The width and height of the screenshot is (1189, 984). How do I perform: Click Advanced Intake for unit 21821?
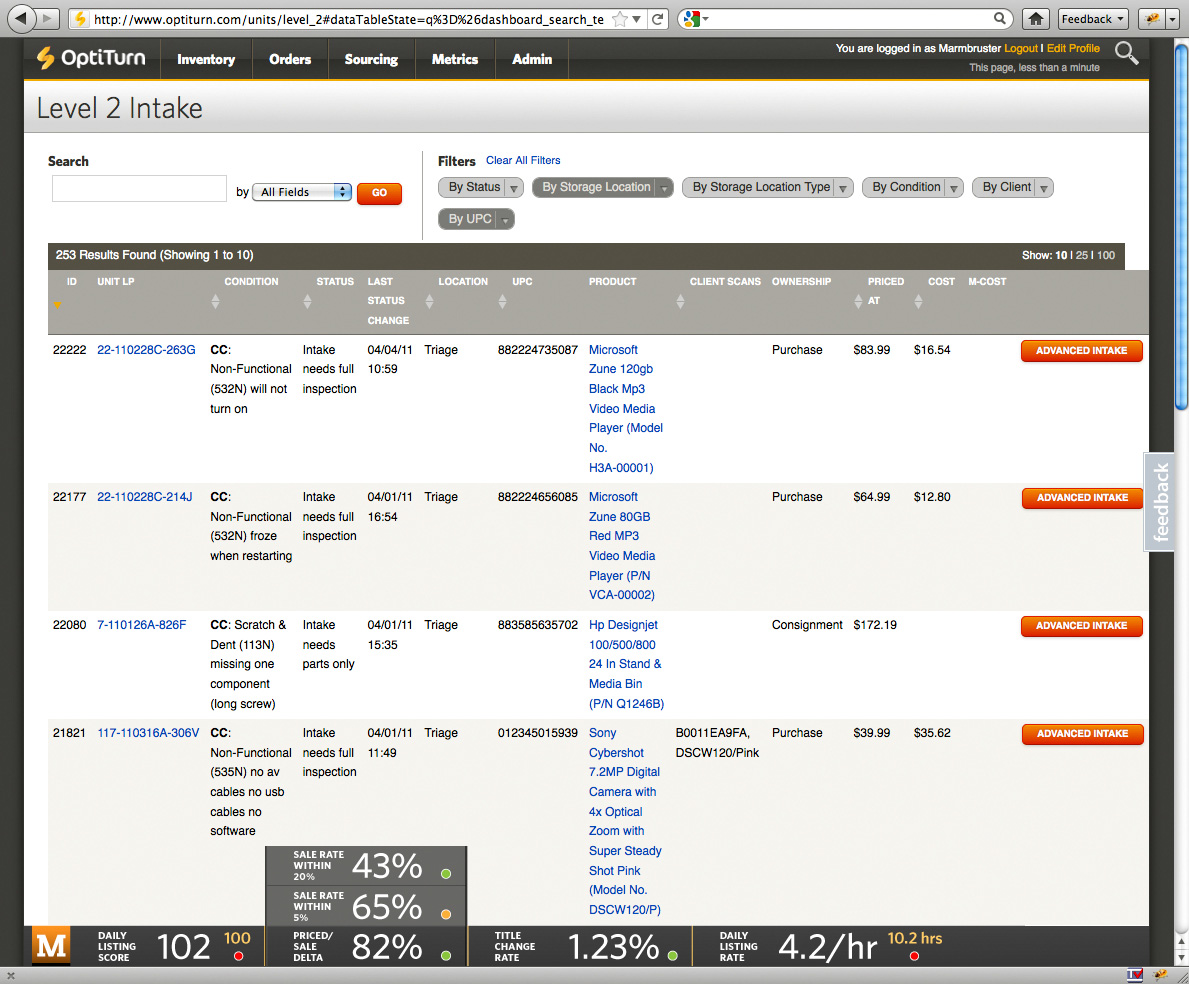[x=1081, y=734]
